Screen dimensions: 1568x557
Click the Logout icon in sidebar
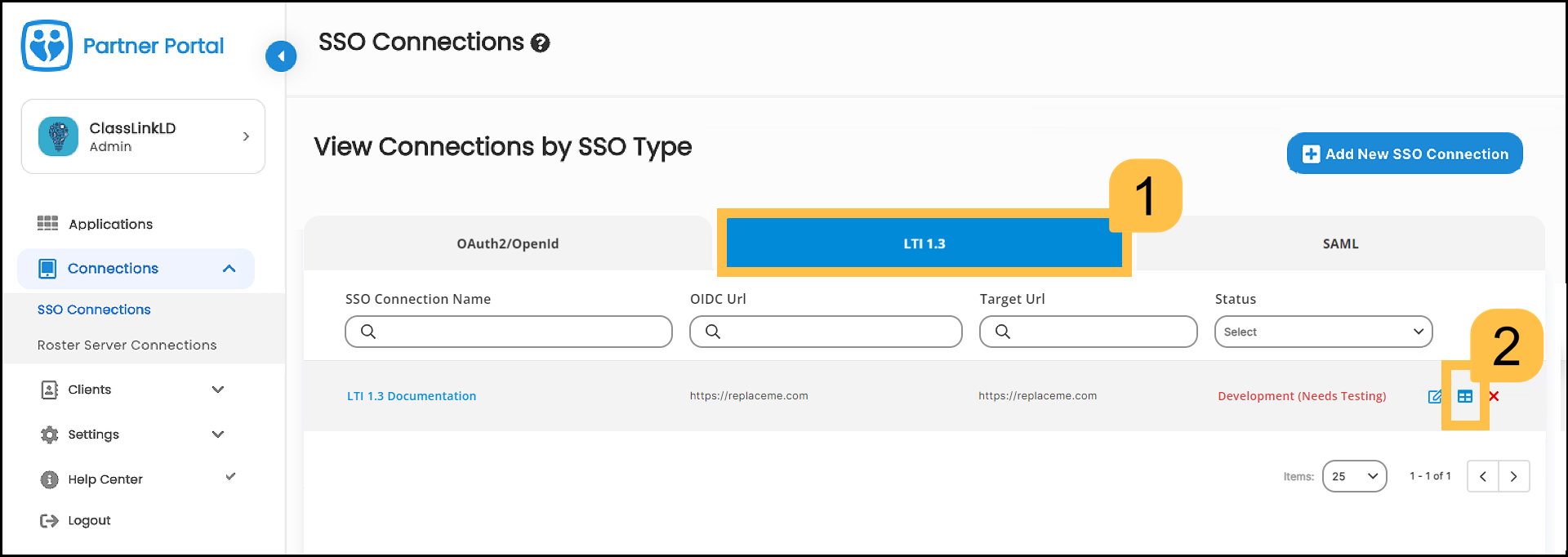[x=49, y=521]
